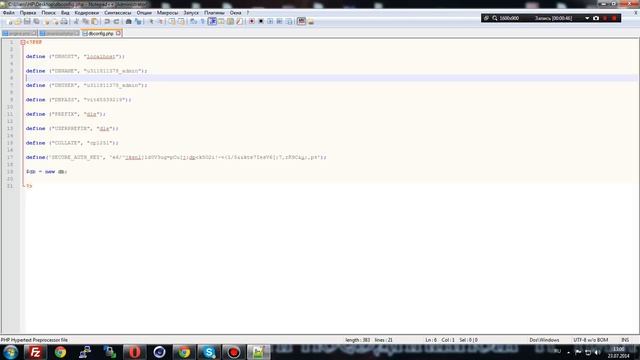Toggle the highlighted Indent Guide icon
This screenshot has height=360, width=640.
coord(212,21)
